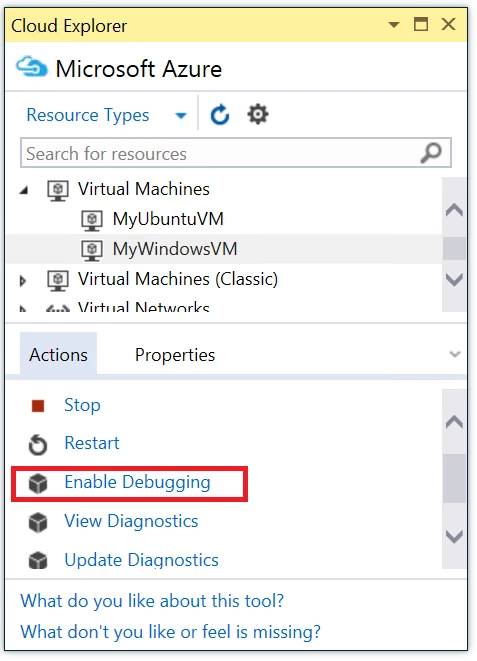Open settings gear icon

pos(257,115)
